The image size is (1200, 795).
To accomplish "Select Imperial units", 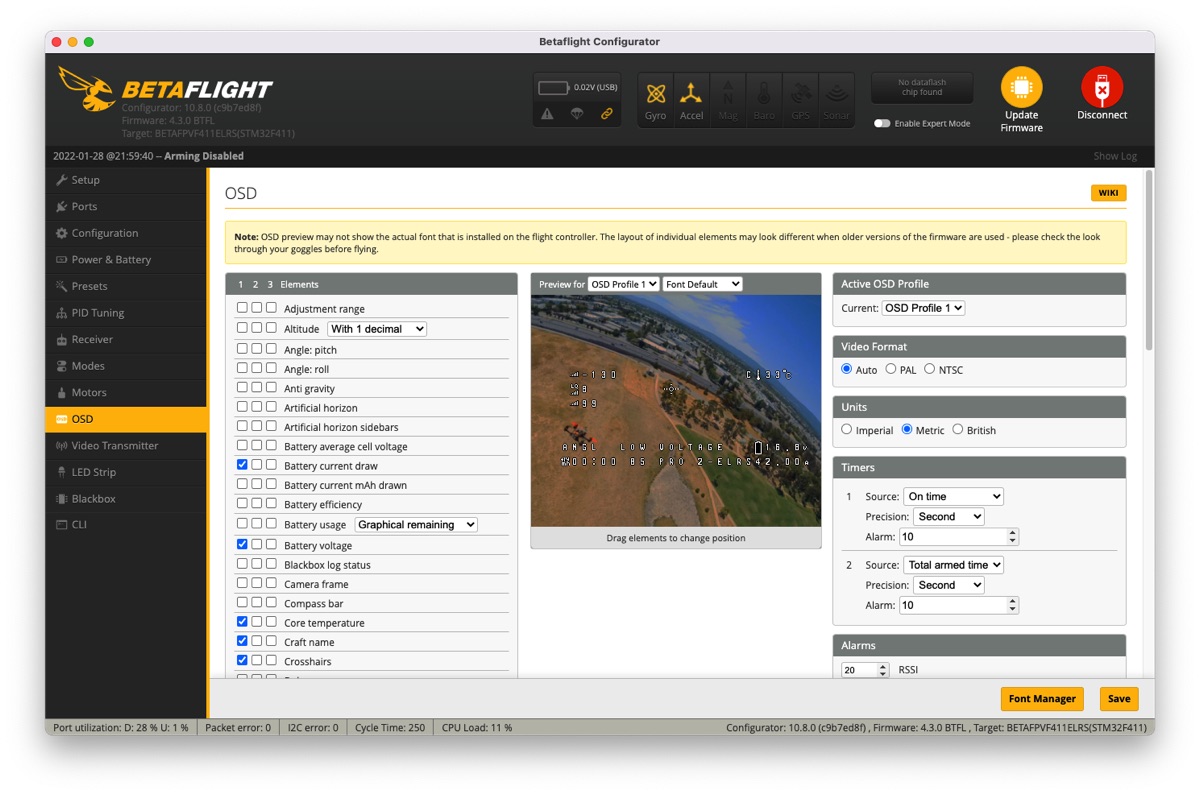I will point(847,430).
